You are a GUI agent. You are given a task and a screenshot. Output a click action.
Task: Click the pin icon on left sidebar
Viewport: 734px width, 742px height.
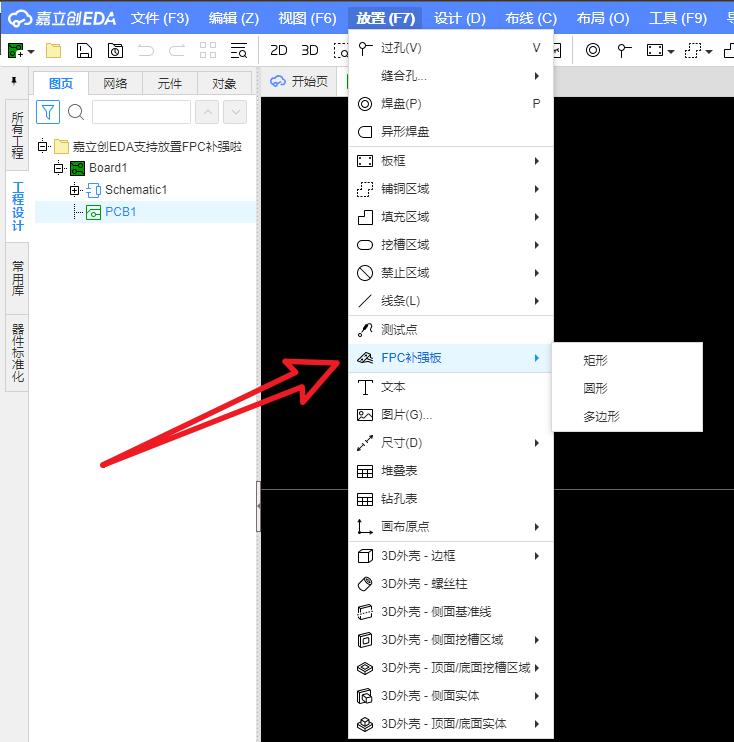pyautogui.click(x=14, y=81)
